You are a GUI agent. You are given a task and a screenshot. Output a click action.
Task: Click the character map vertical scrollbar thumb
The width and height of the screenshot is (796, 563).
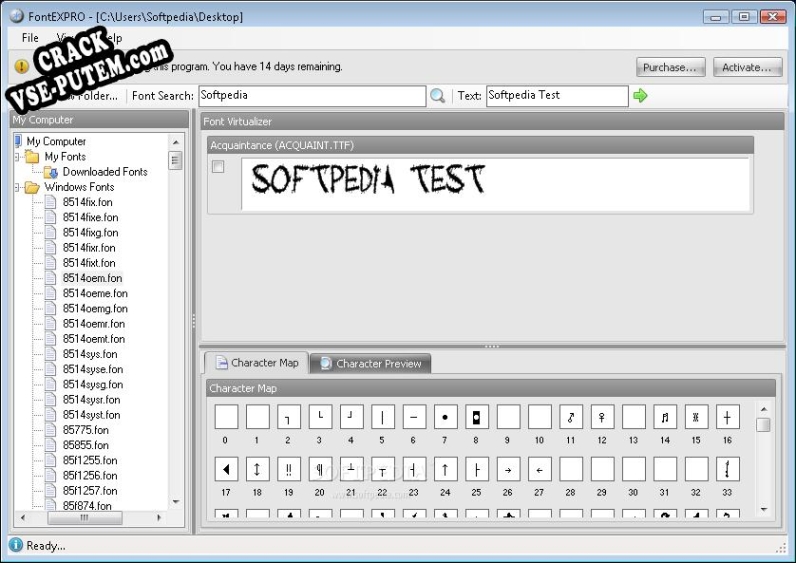(764, 425)
